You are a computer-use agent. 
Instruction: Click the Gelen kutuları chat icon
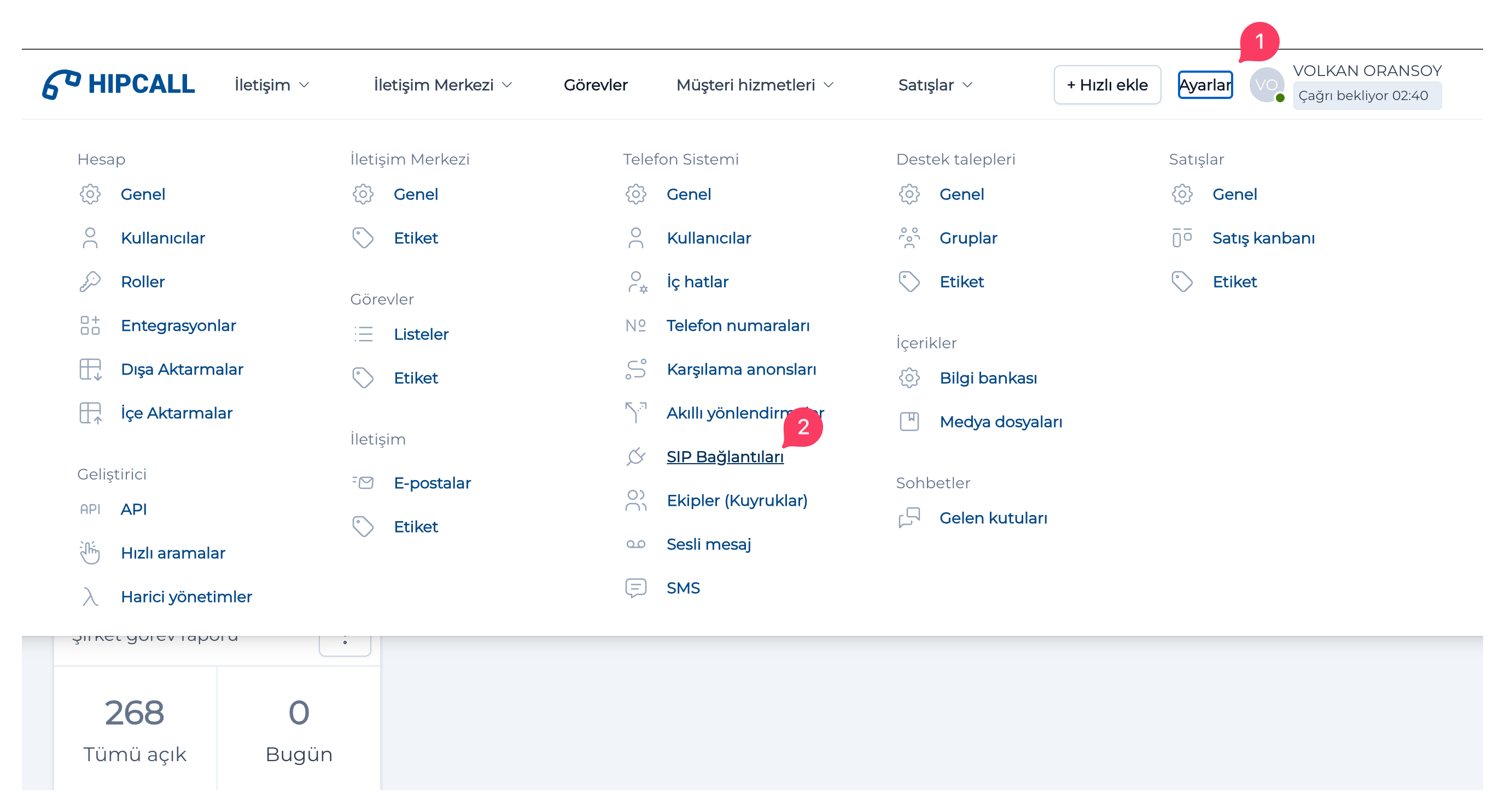coord(909,518)
